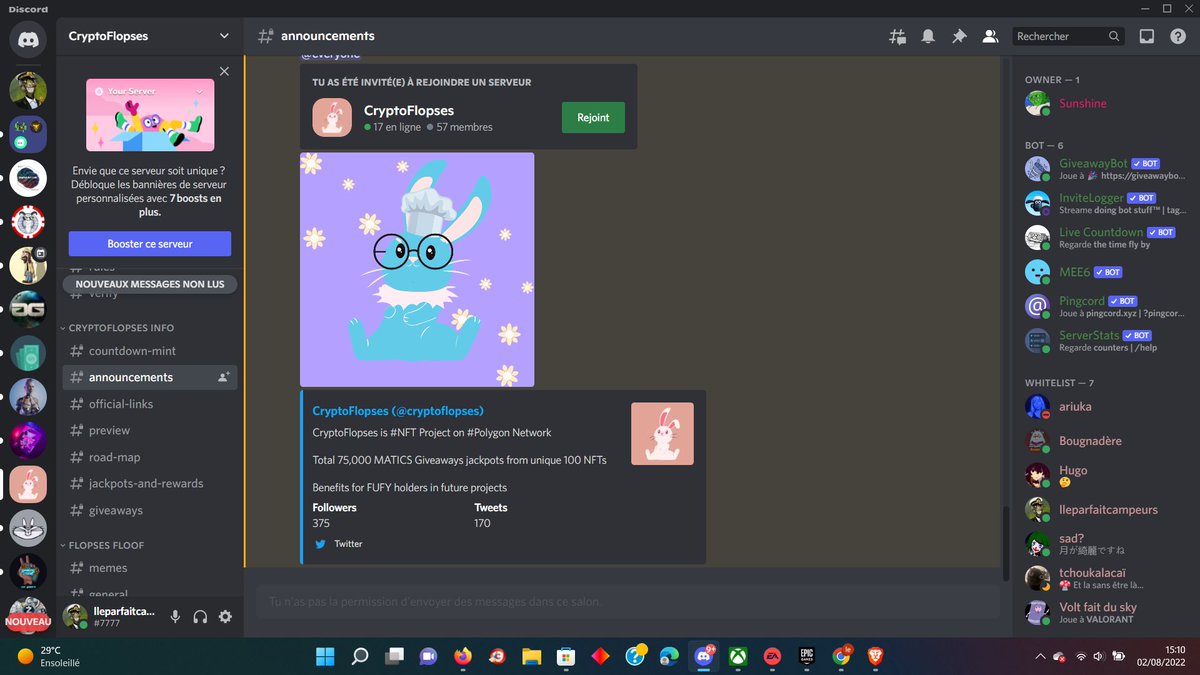Screen dimensions: 1200x675
Task: Open weather widget 29°C Ensoleillé
Action: 50,656
